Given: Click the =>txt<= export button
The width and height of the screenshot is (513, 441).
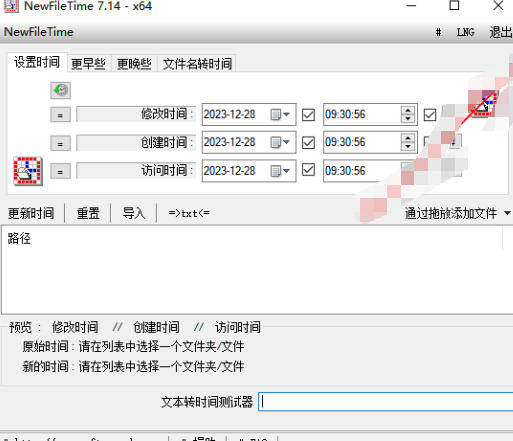Looking at the screenshot, I should 189,213.
